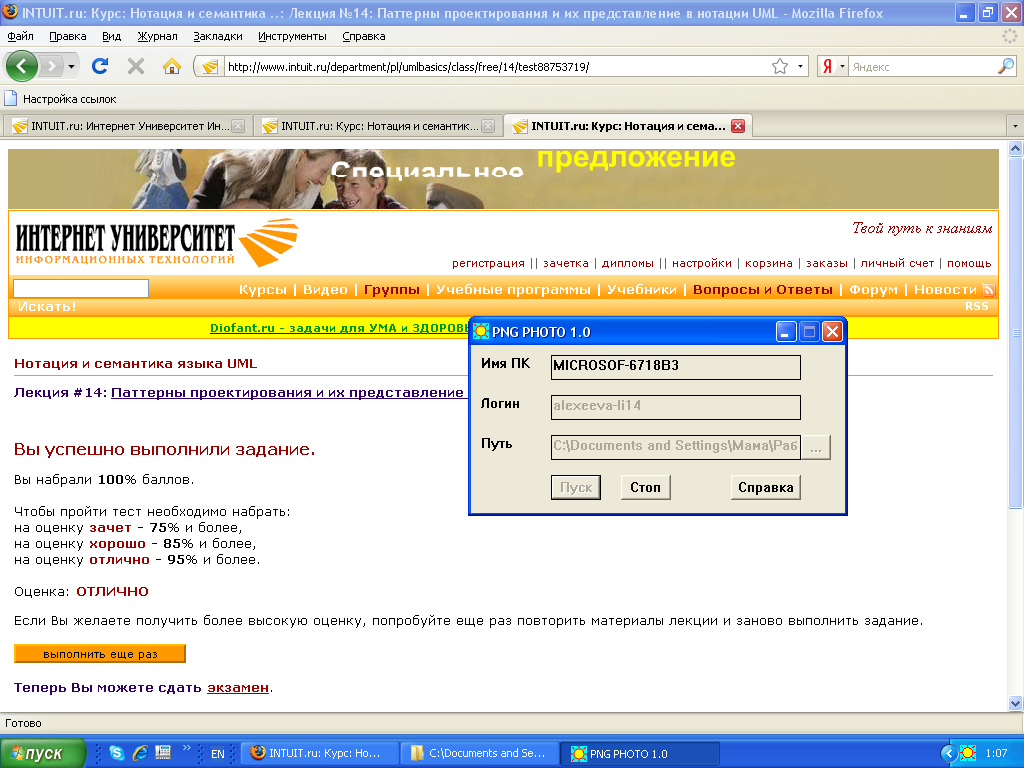Click the Stop loading X icon

pos(136,66)
